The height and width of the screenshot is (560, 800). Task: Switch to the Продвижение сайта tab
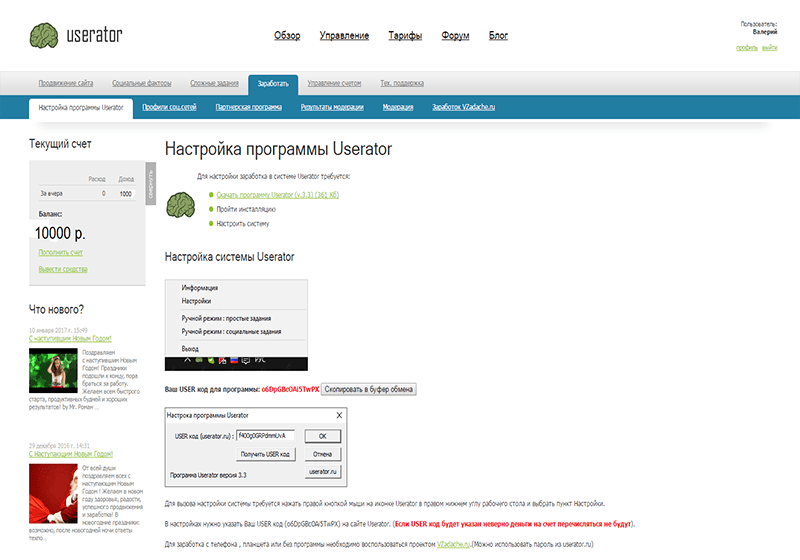click(x=66, y=83)
